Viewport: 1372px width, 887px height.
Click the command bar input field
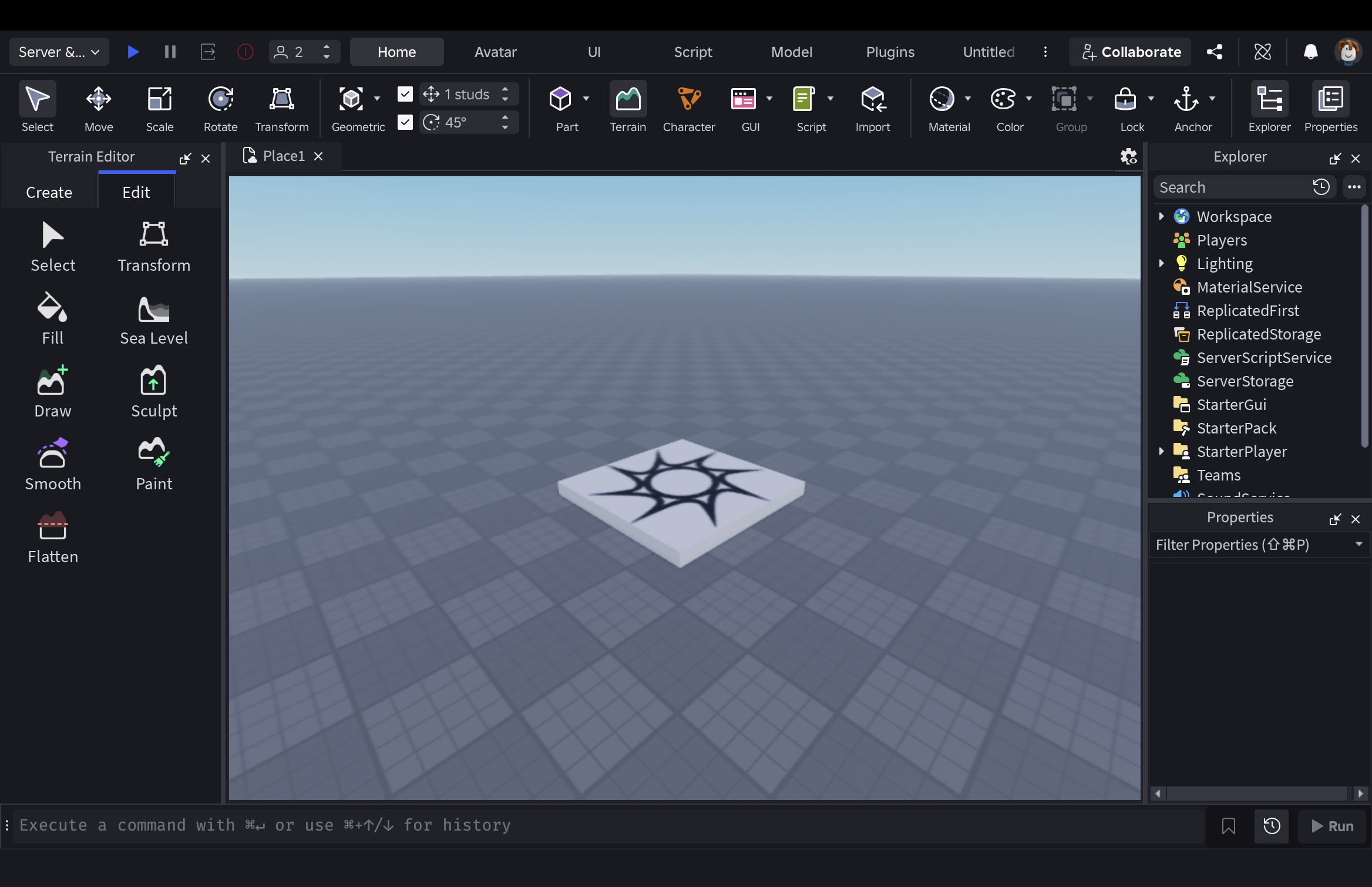pos(608,825)
